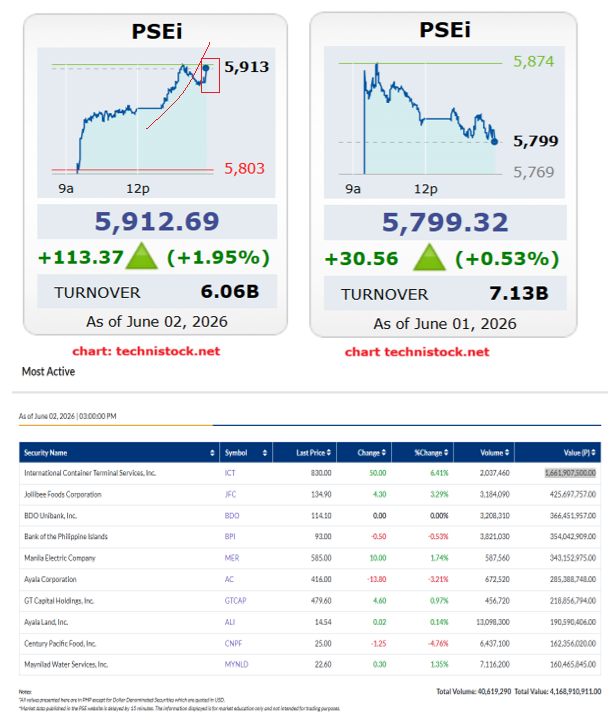
Task: Click Ayala Corporation row name
Action: tap(50, 580)
